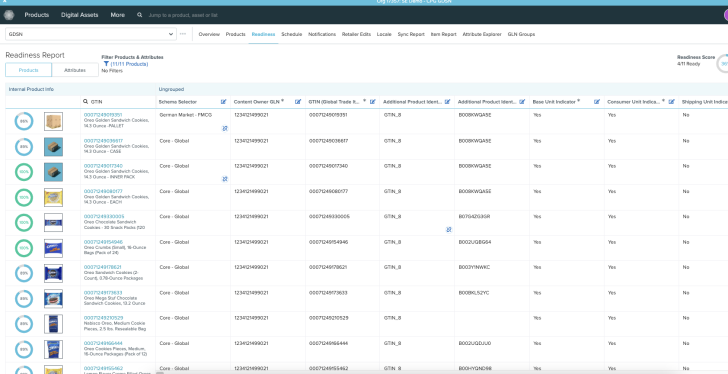
Task: Click edit icon for Content Owner GLN column
Action: [x=298, y=102]
